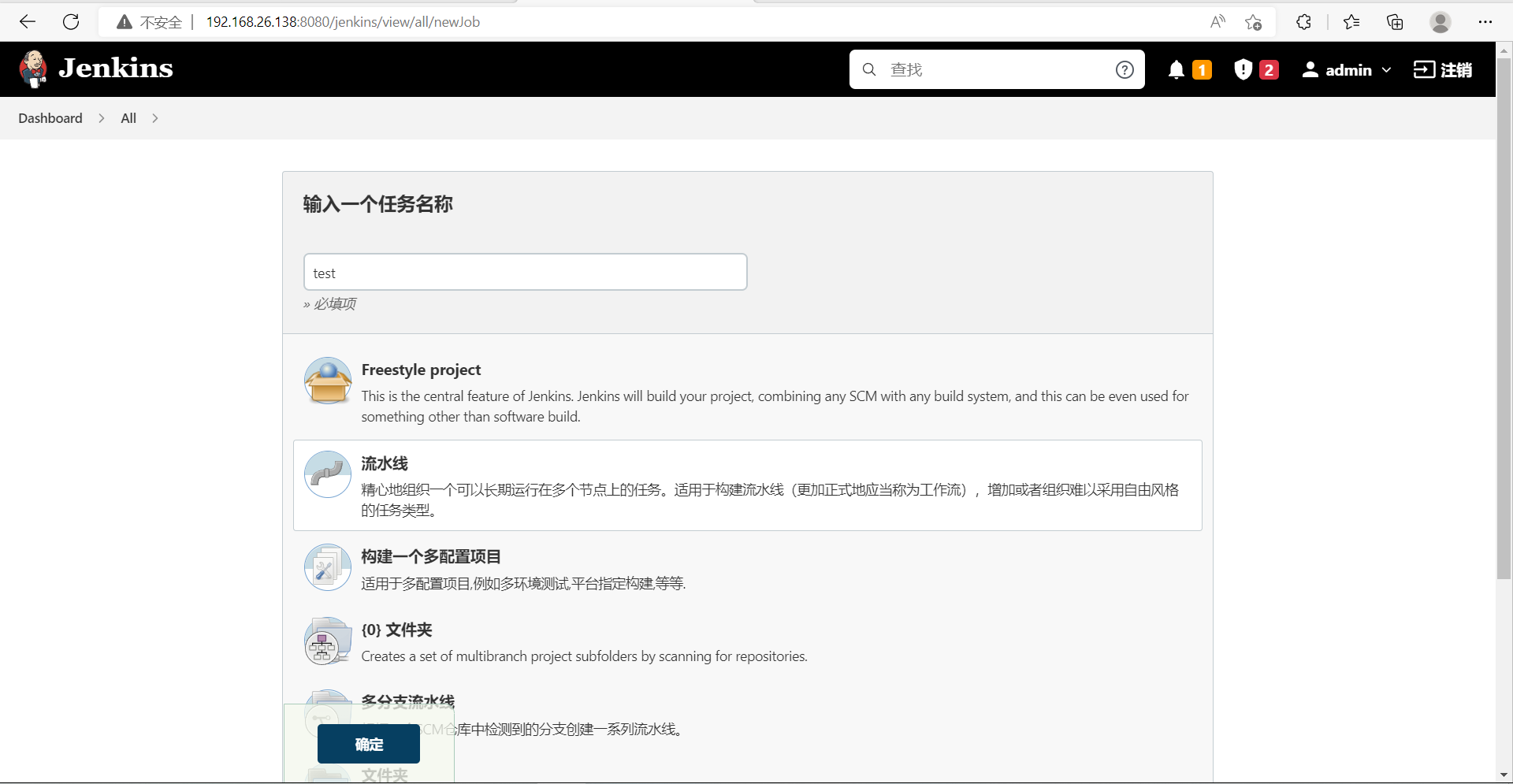Screen dimensions: 1513x784
Task: Select the Freestyle project icon
Action: [x=328, y=381]
